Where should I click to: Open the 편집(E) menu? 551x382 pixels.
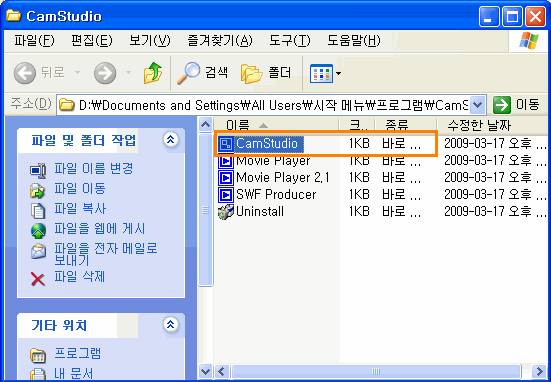tap(92, 40)
